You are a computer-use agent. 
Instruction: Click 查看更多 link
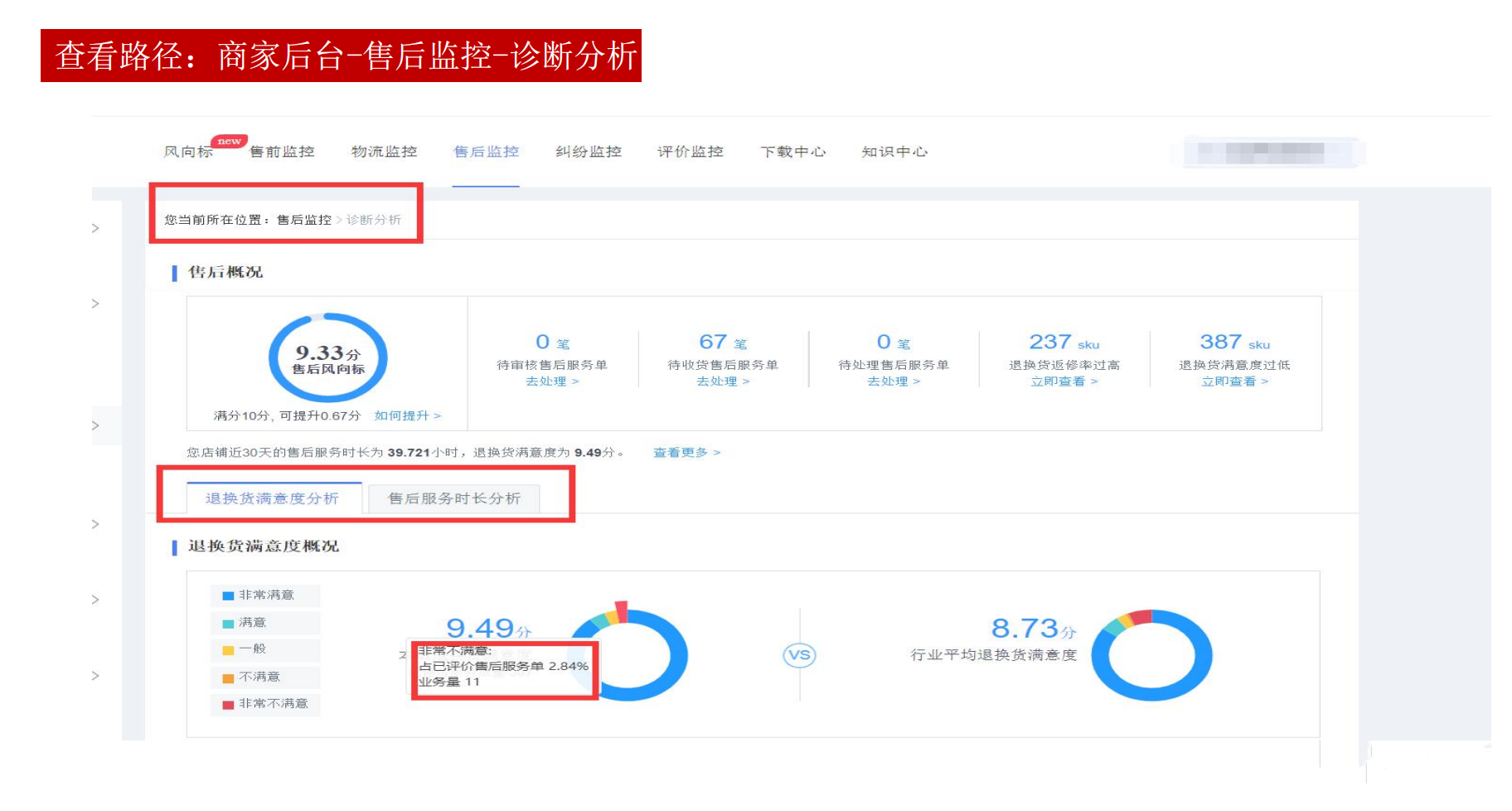[686, 453]
